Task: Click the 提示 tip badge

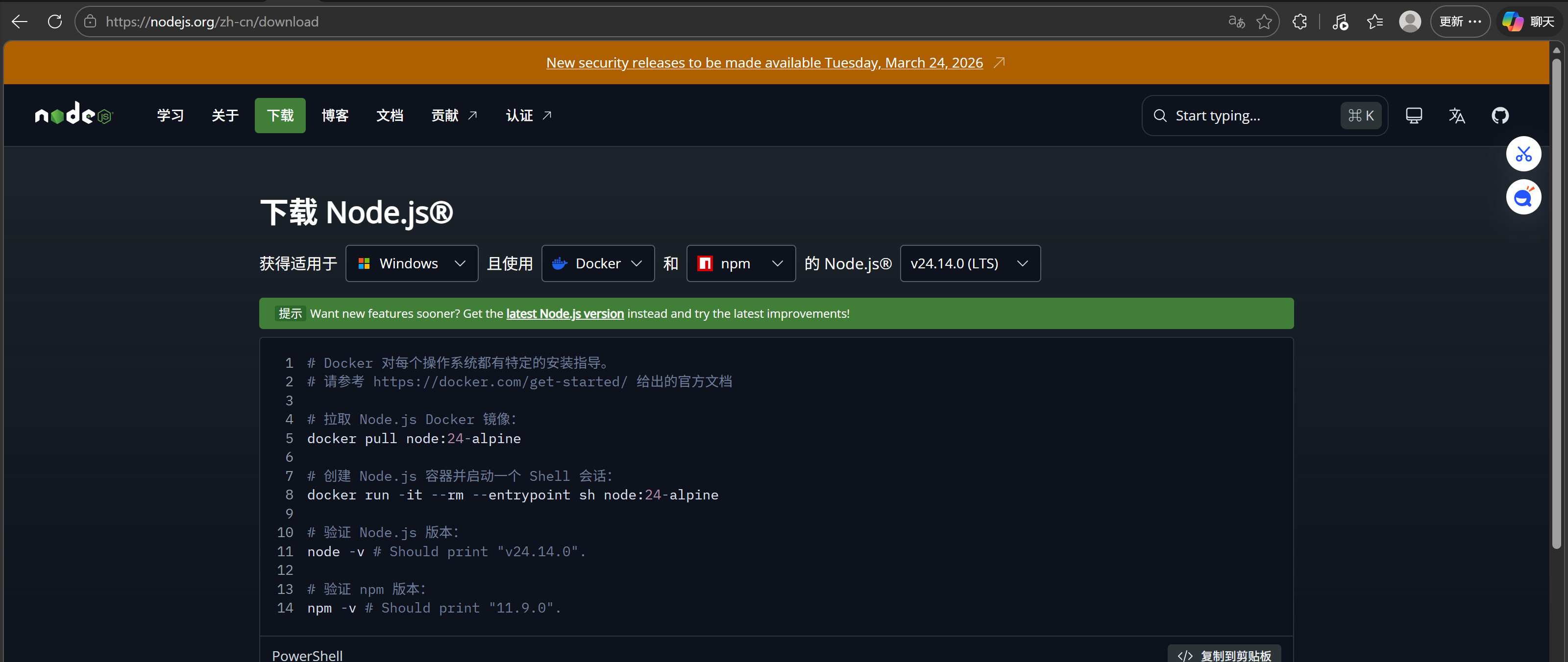Action: (290, 313)
